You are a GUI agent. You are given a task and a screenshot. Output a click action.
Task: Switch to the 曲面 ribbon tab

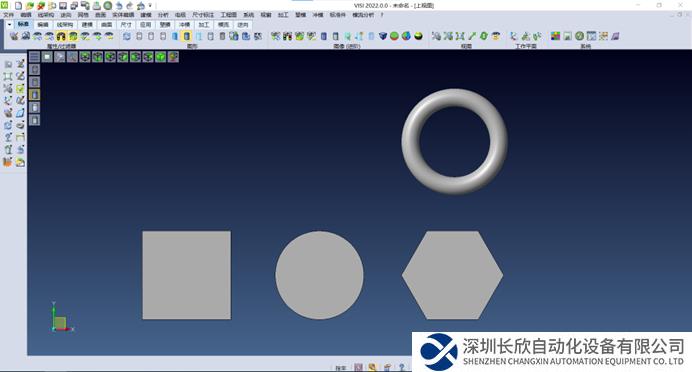coord(106,25)
